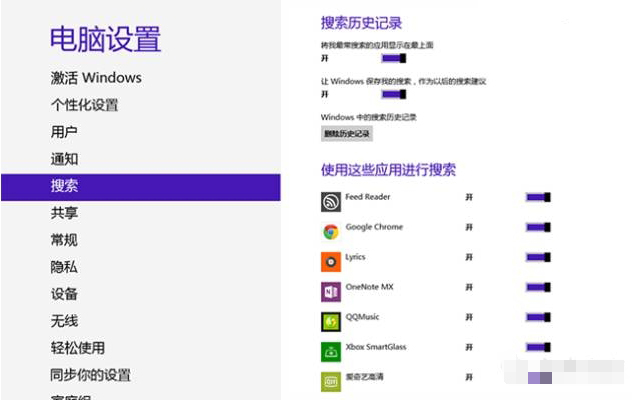Click the OneNote MX app icon
This screenshot has width=632, height=401.
[331, 292]
